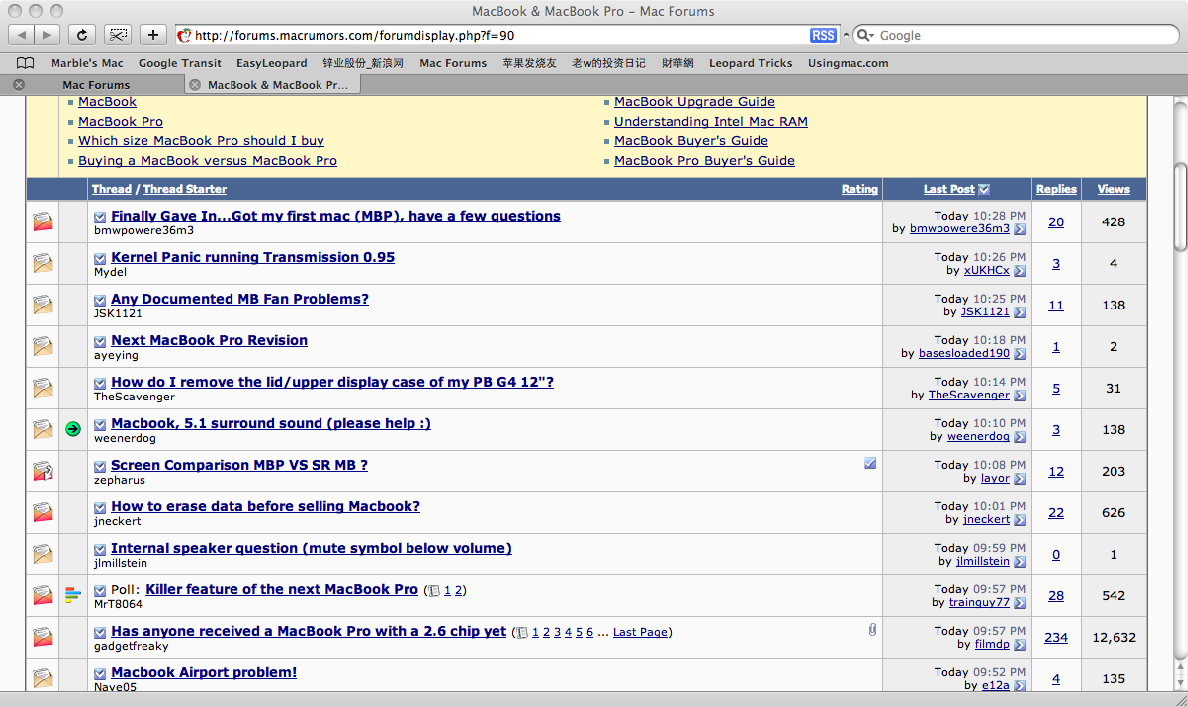The width and height of the screenshot is (1188, 707).
Task: Switch to the Mac Forums tab
Action: tap(95, 85)
